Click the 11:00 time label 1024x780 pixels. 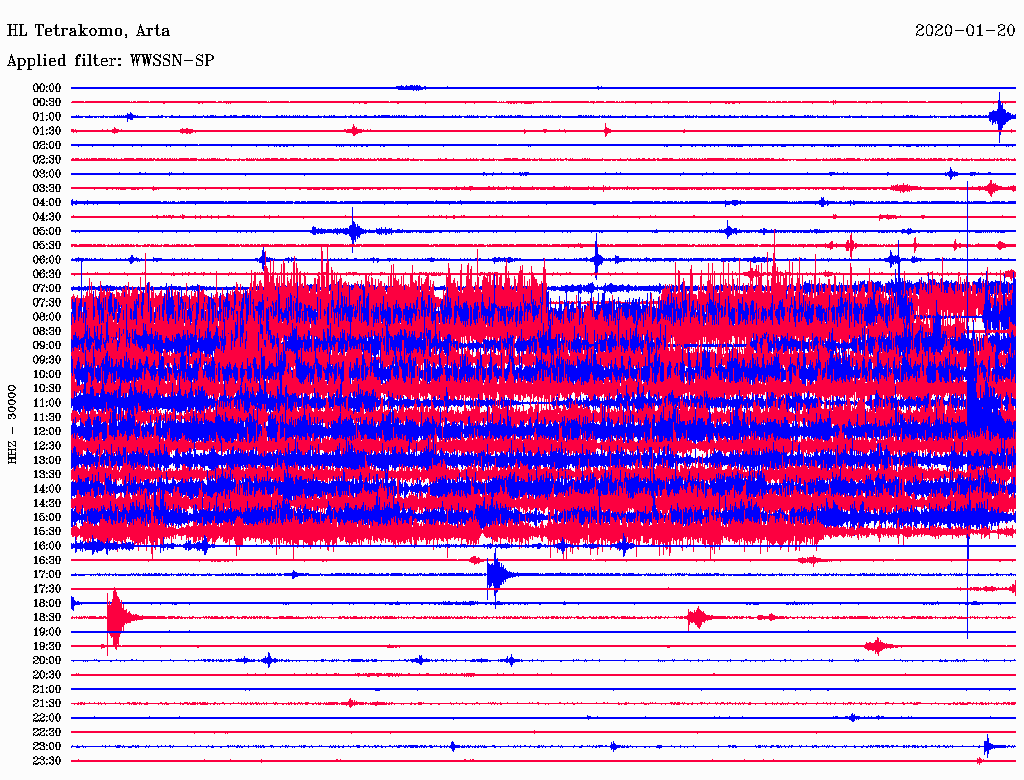[x=47, y=403]
